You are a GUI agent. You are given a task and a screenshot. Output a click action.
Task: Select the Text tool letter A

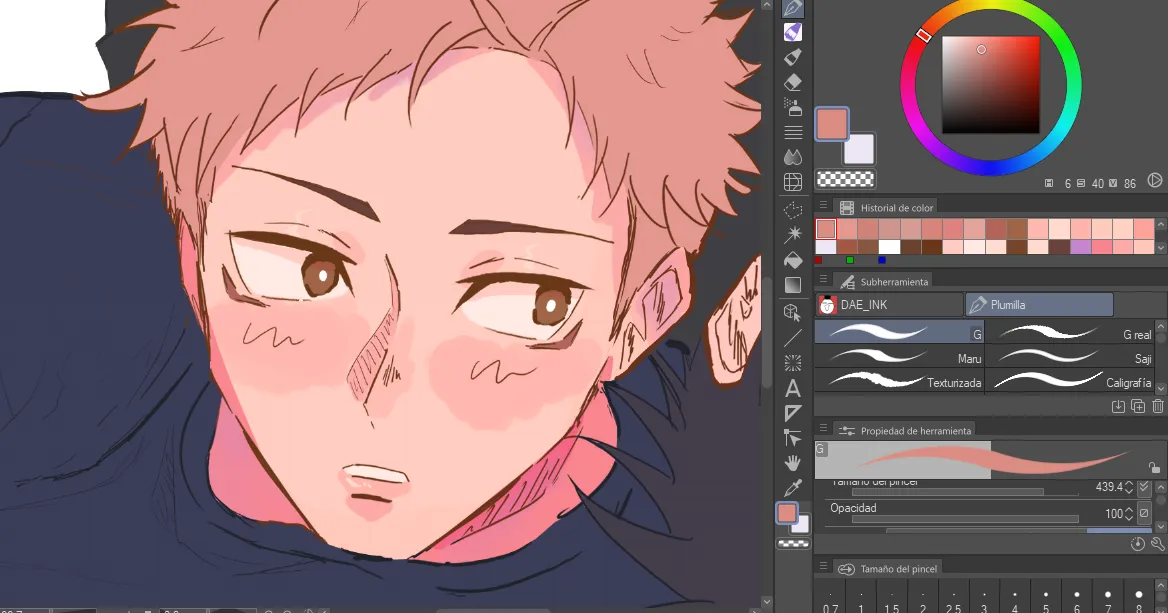[x=793, y=388]
